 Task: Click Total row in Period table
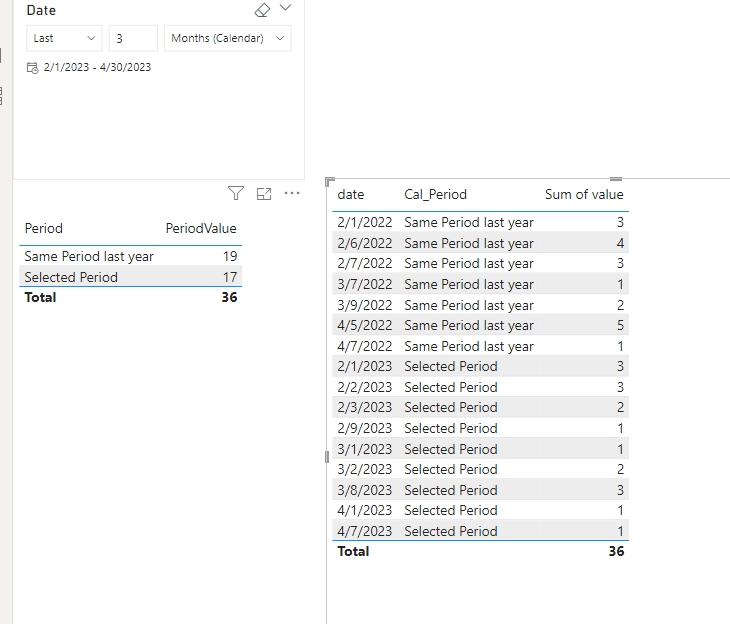131,297
